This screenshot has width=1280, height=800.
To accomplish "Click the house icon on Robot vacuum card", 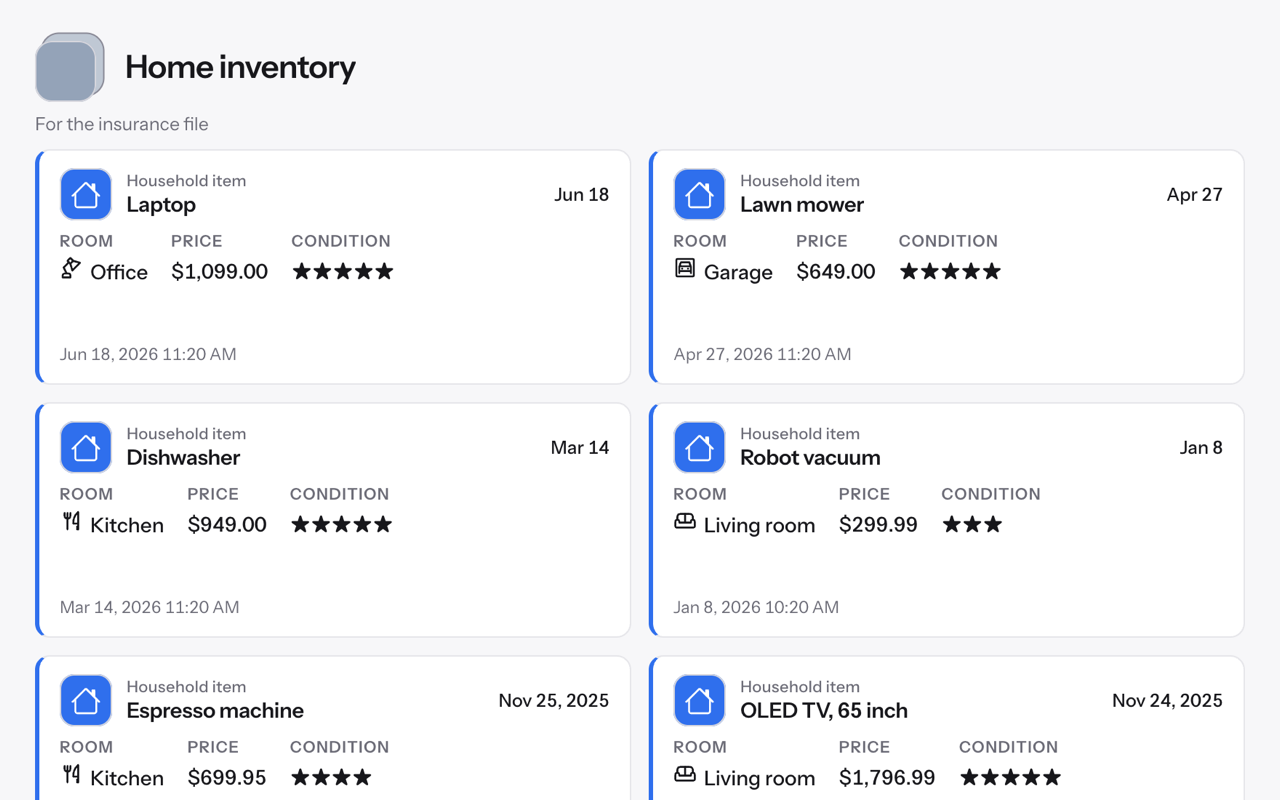I will point(699,447).
